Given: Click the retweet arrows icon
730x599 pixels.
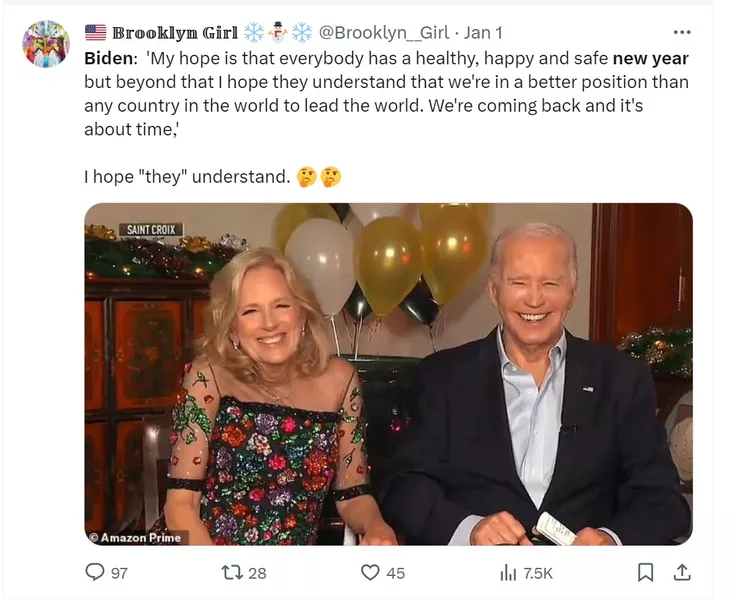Looking at the screenshot, I should [x=232, y=572].
